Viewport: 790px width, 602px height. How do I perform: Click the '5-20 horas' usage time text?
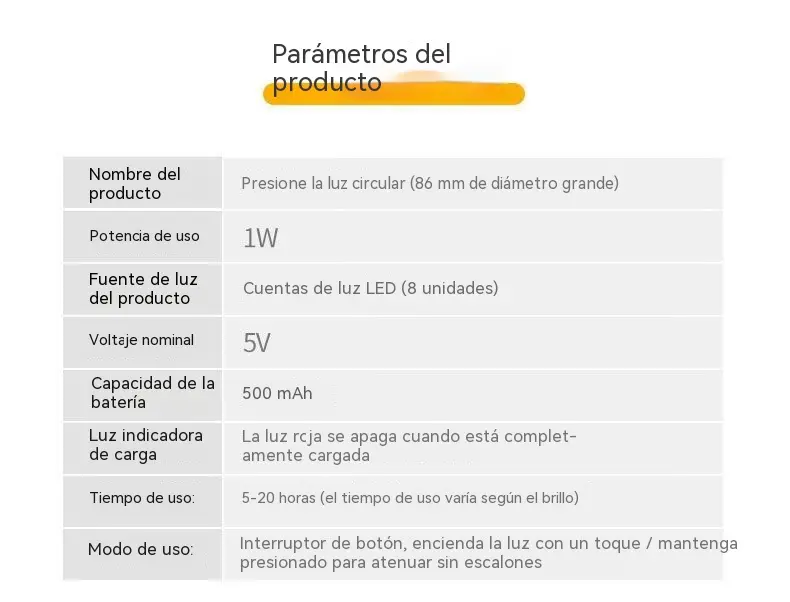[x=410, y=498]
